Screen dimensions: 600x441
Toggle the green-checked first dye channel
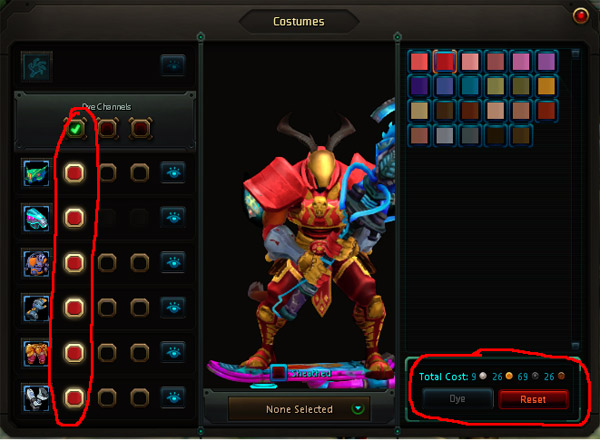(75, 129)
